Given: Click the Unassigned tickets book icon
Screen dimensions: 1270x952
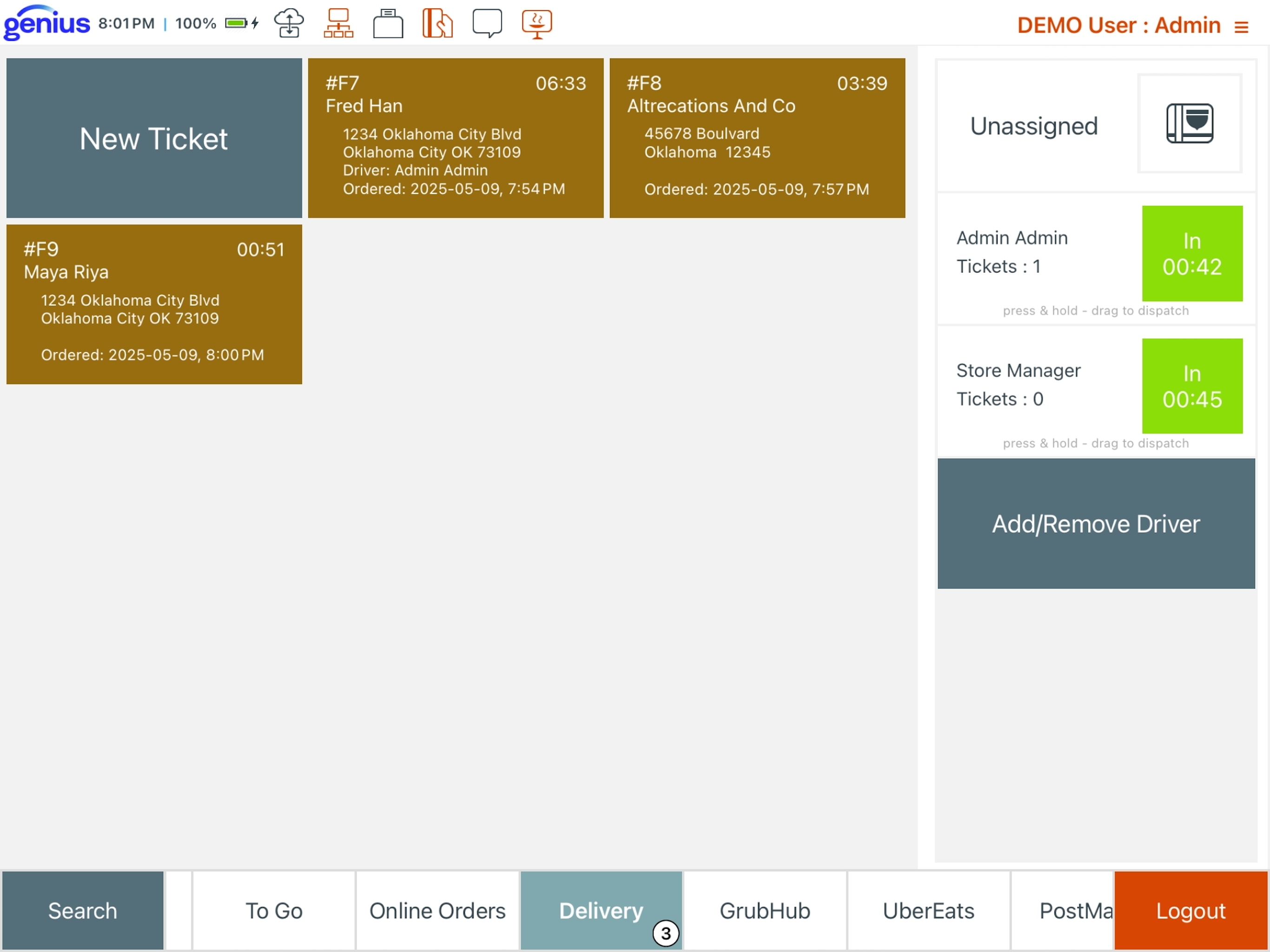Looking at the screenshot, I should tap(1190, 124).
